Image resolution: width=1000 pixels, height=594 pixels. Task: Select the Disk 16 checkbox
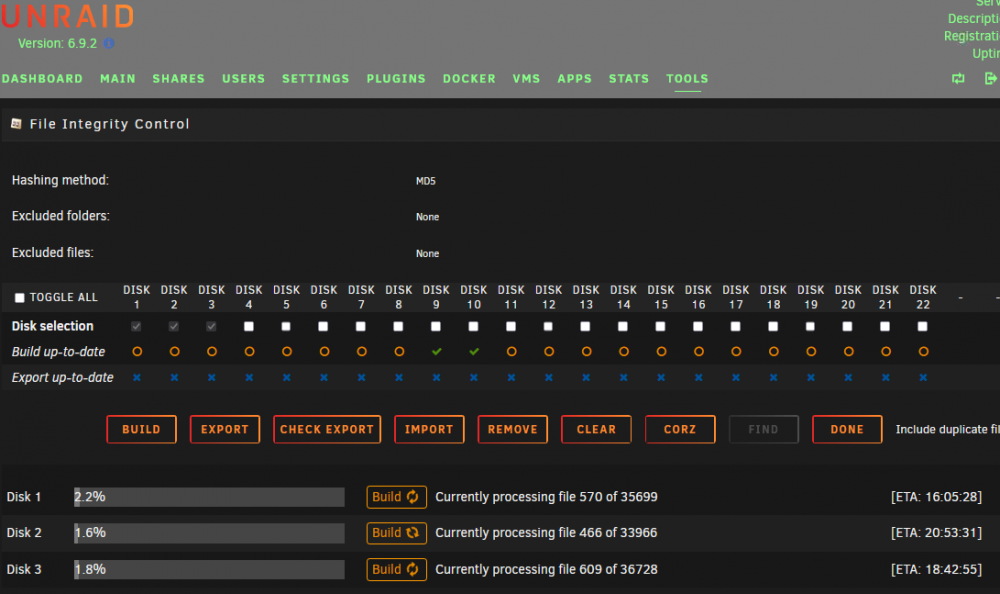tap(698, 327)
